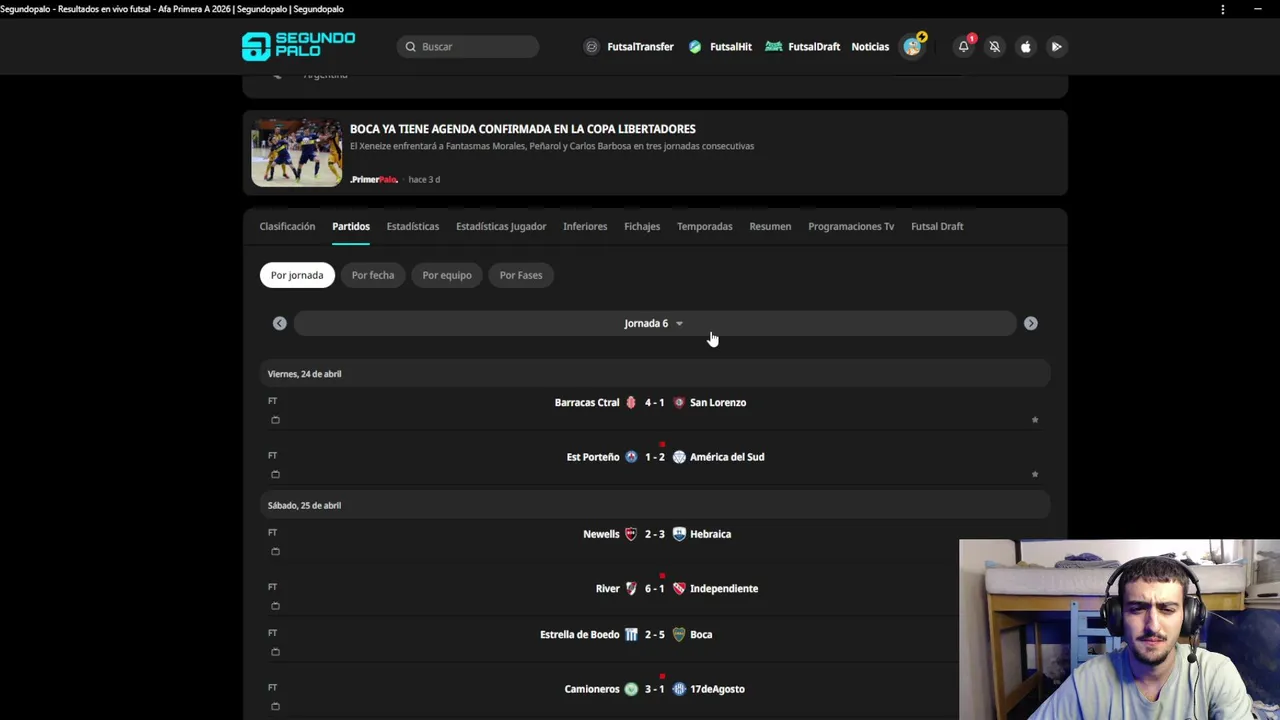
Task: Open River team crest
Action: (631, 589)
